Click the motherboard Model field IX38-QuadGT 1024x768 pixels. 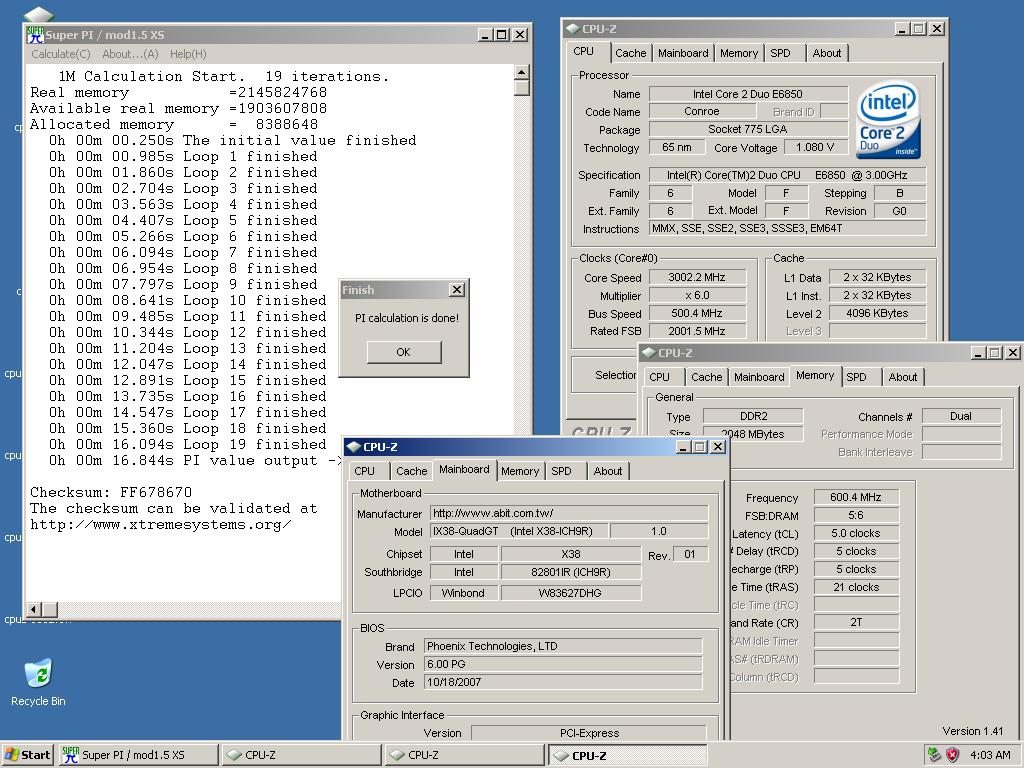pyautogui.click(x=519, y=532)
